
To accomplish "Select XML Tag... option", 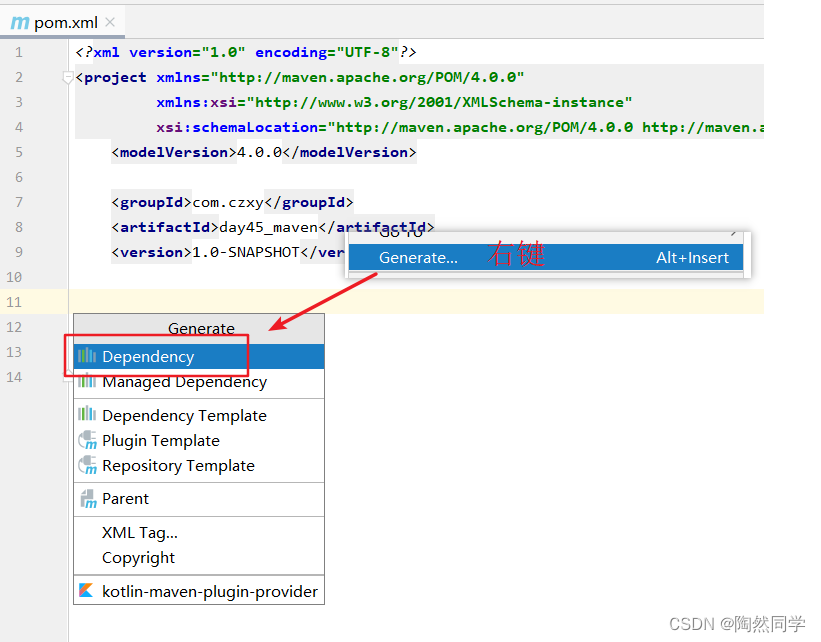I will [199, 533].
